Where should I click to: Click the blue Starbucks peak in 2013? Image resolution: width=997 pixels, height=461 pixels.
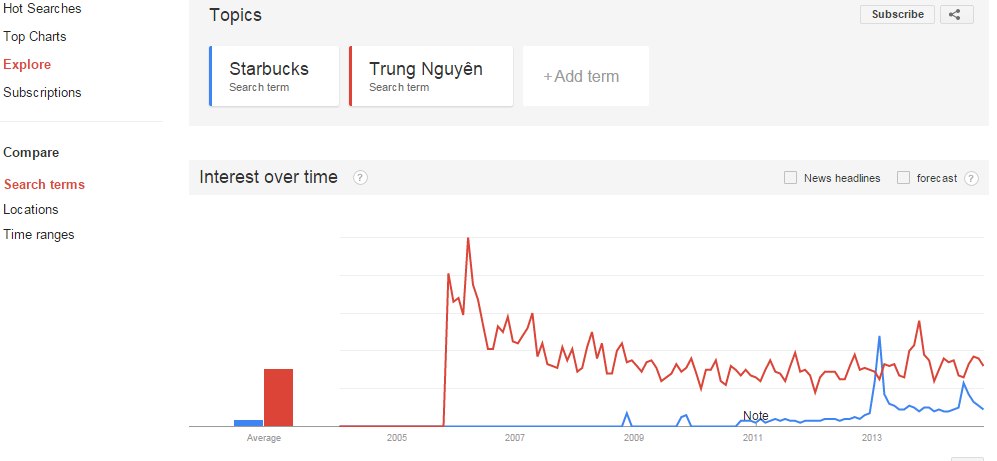879,338
